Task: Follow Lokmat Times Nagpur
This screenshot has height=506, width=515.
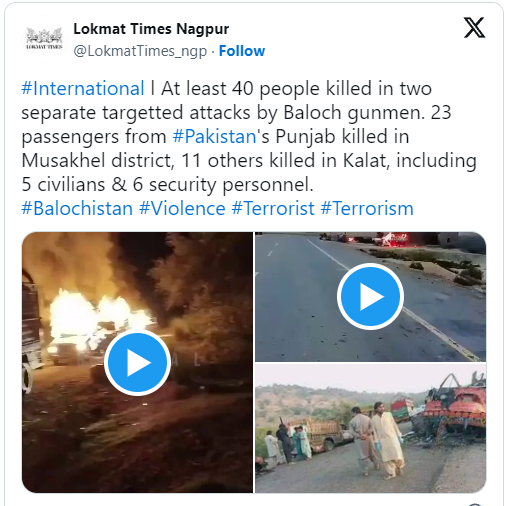Action: (x=242, y=51)
